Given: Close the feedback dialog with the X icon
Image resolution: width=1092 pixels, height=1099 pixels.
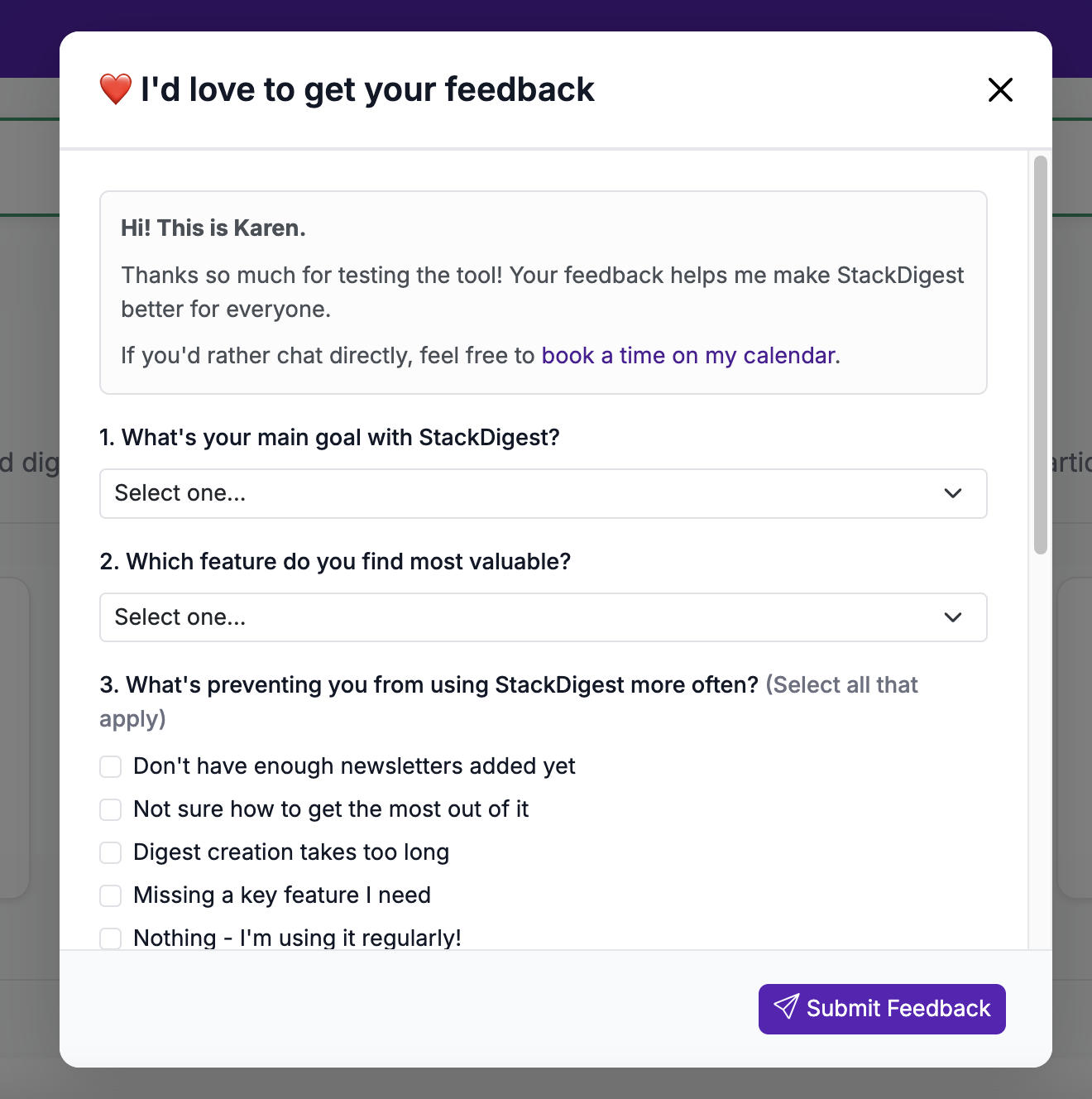Looking at the screenshot, I should point(1000,89).
